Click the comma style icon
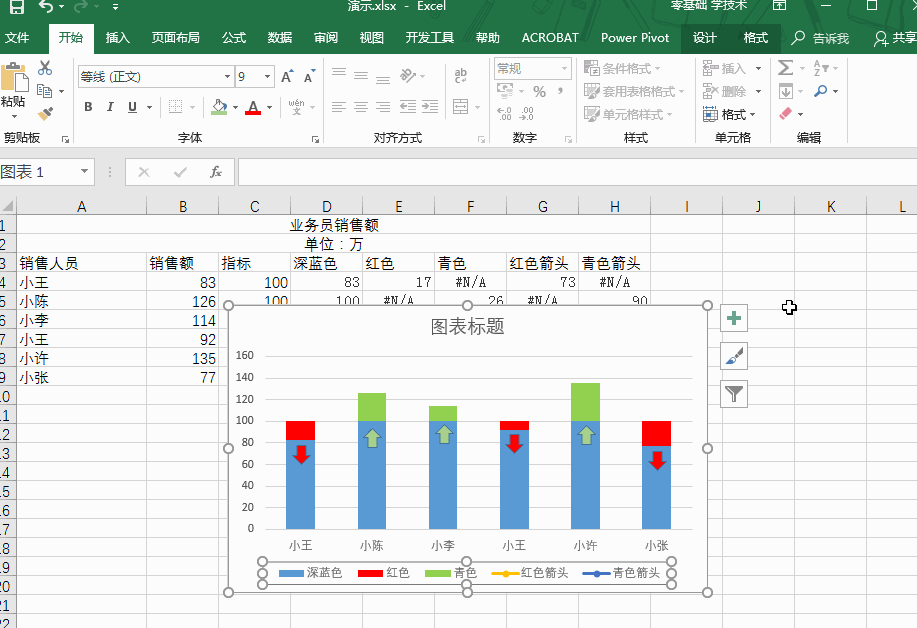The height and width of the screenshot is (628, 917). 561,91
